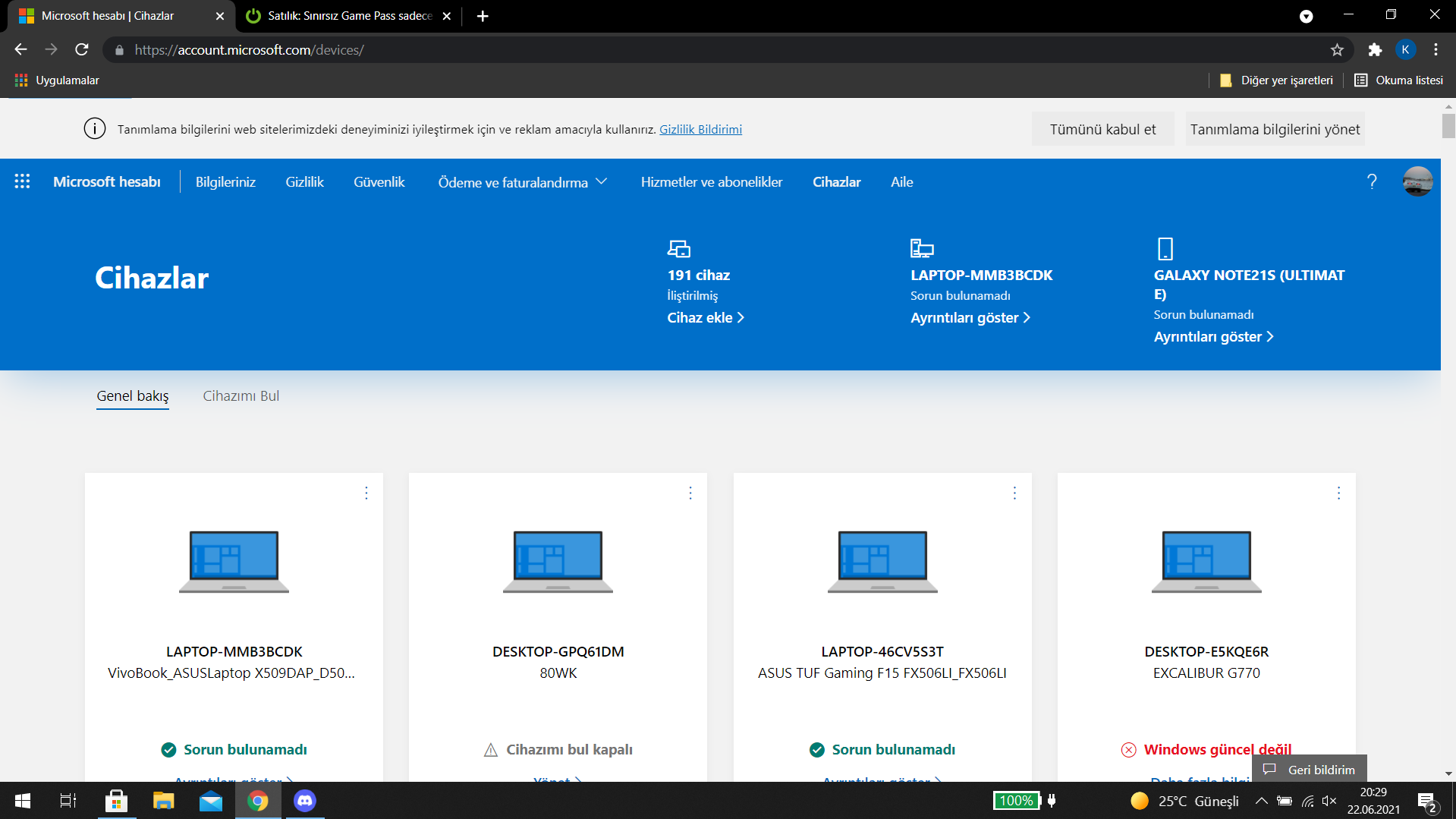Click the LAPTOP-MMB3BCDK laptop image
Viewport: 1456px width, 819px height.
click(x=234, y=562)
